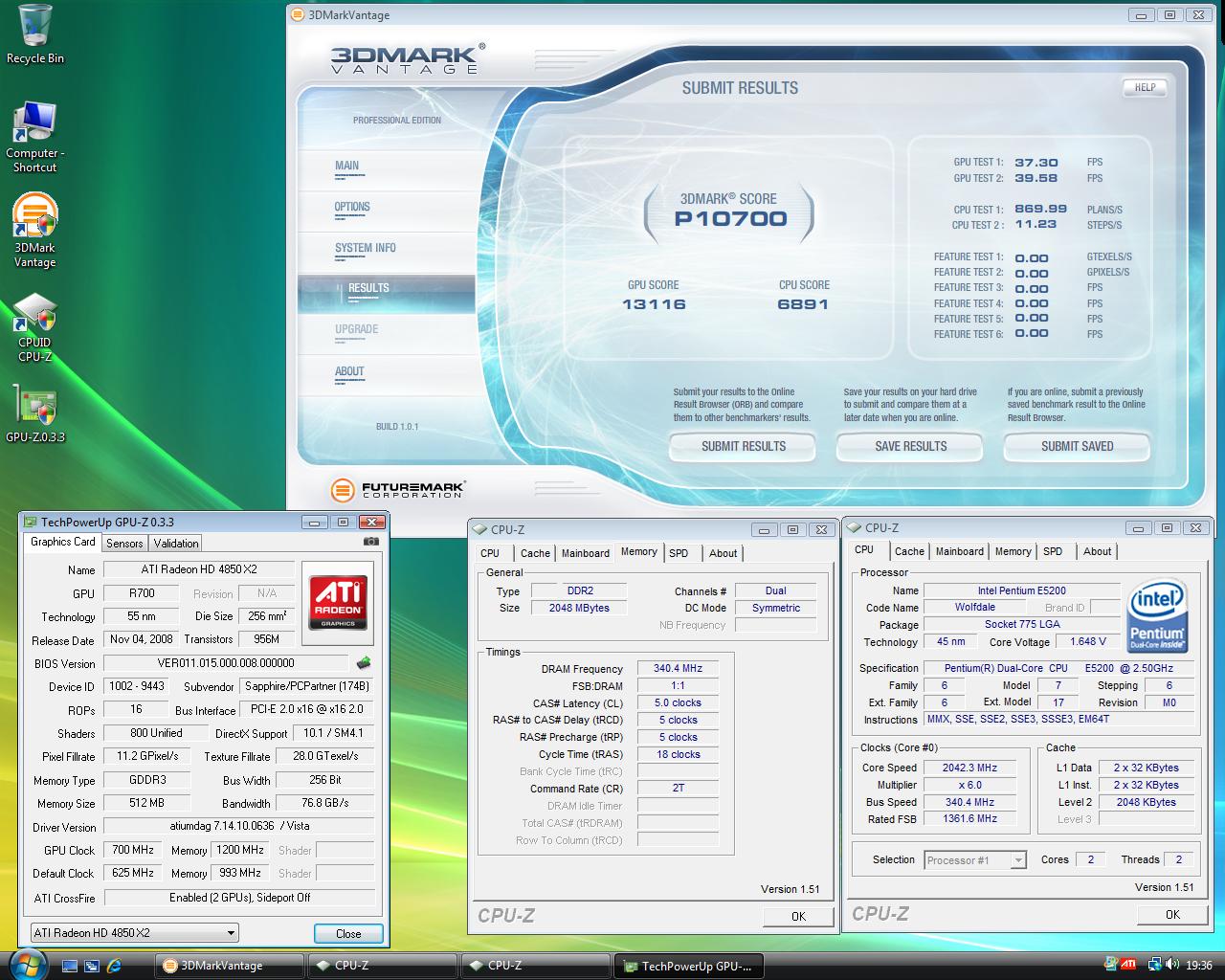Switch to the Sensors tab in GPU-Z
This screenshot has height=980, width=1225.
(124, 544)
